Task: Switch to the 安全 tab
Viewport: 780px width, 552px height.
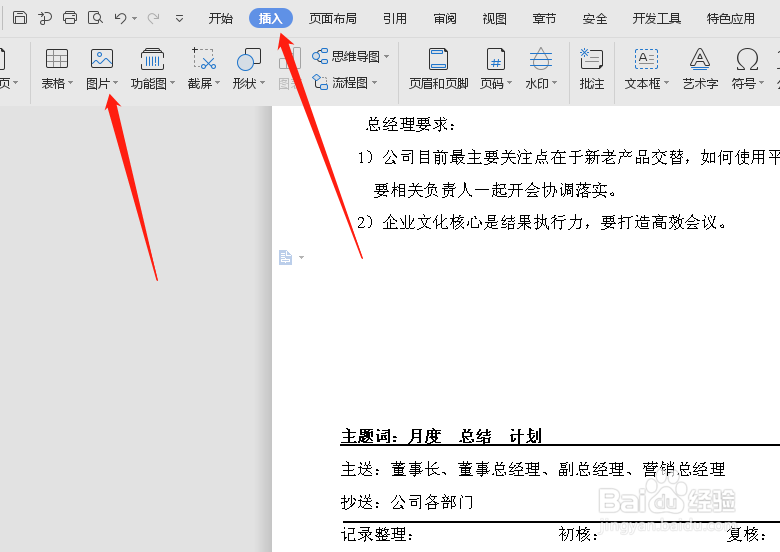Action: point(594,18)
